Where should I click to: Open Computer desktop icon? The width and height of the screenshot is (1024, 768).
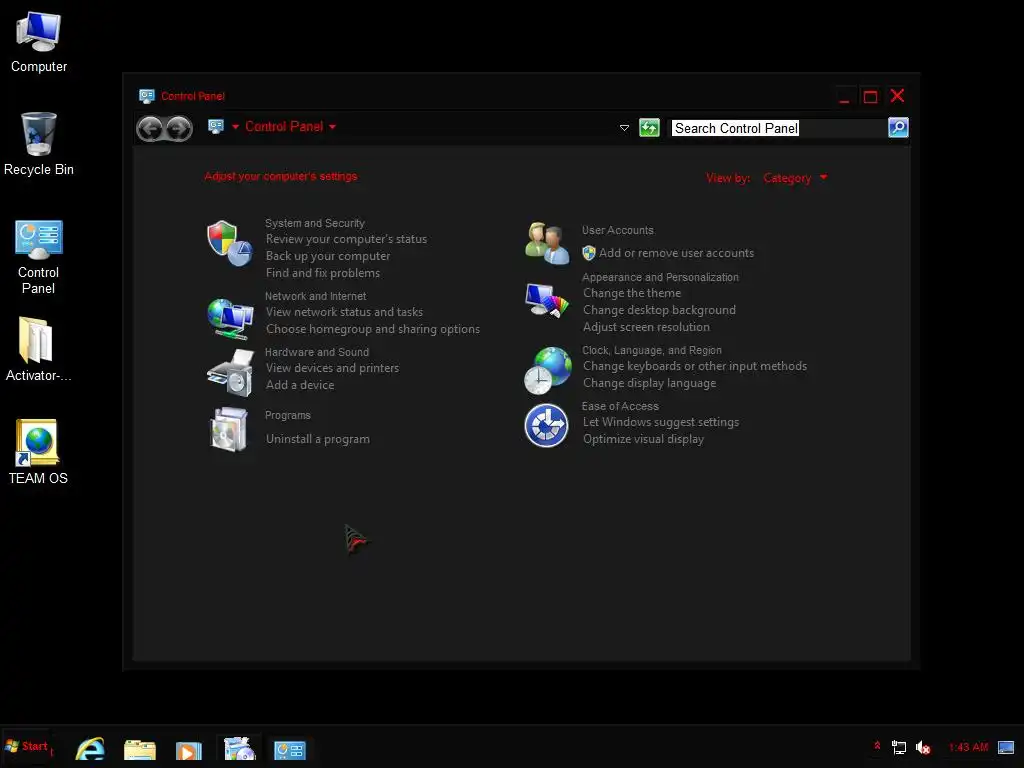pyautogui.click(x=39, y=42)
